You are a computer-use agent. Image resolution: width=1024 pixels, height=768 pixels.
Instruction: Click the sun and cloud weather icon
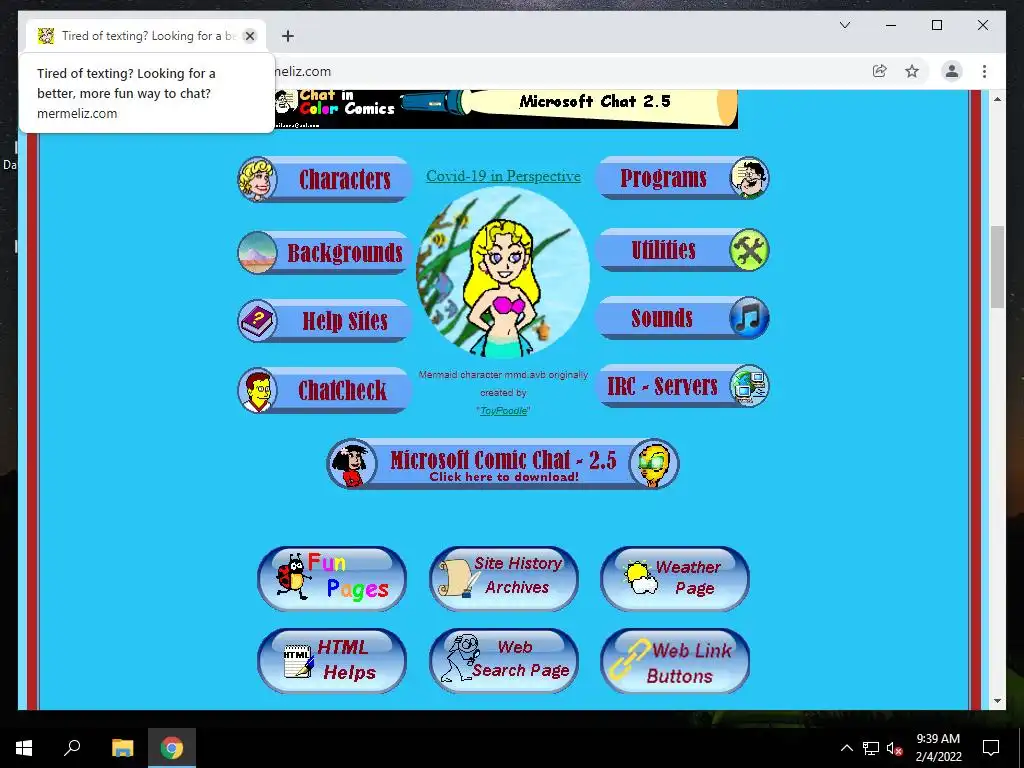click(640, 577)
